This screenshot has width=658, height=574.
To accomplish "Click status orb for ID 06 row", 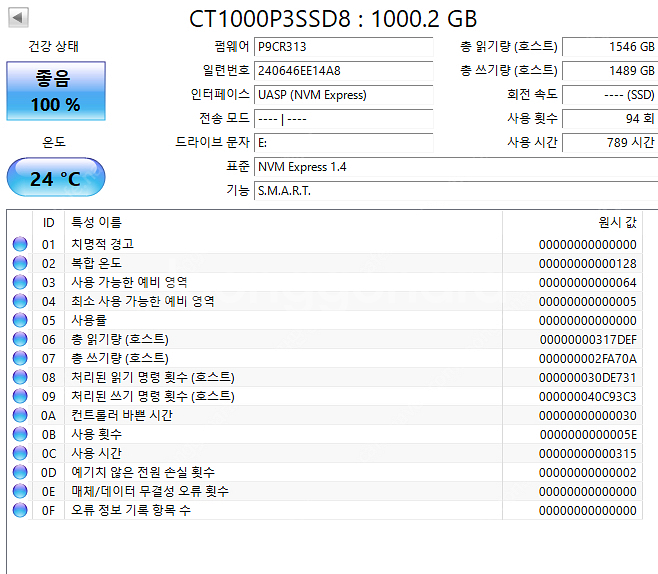I will click(20, 339).
